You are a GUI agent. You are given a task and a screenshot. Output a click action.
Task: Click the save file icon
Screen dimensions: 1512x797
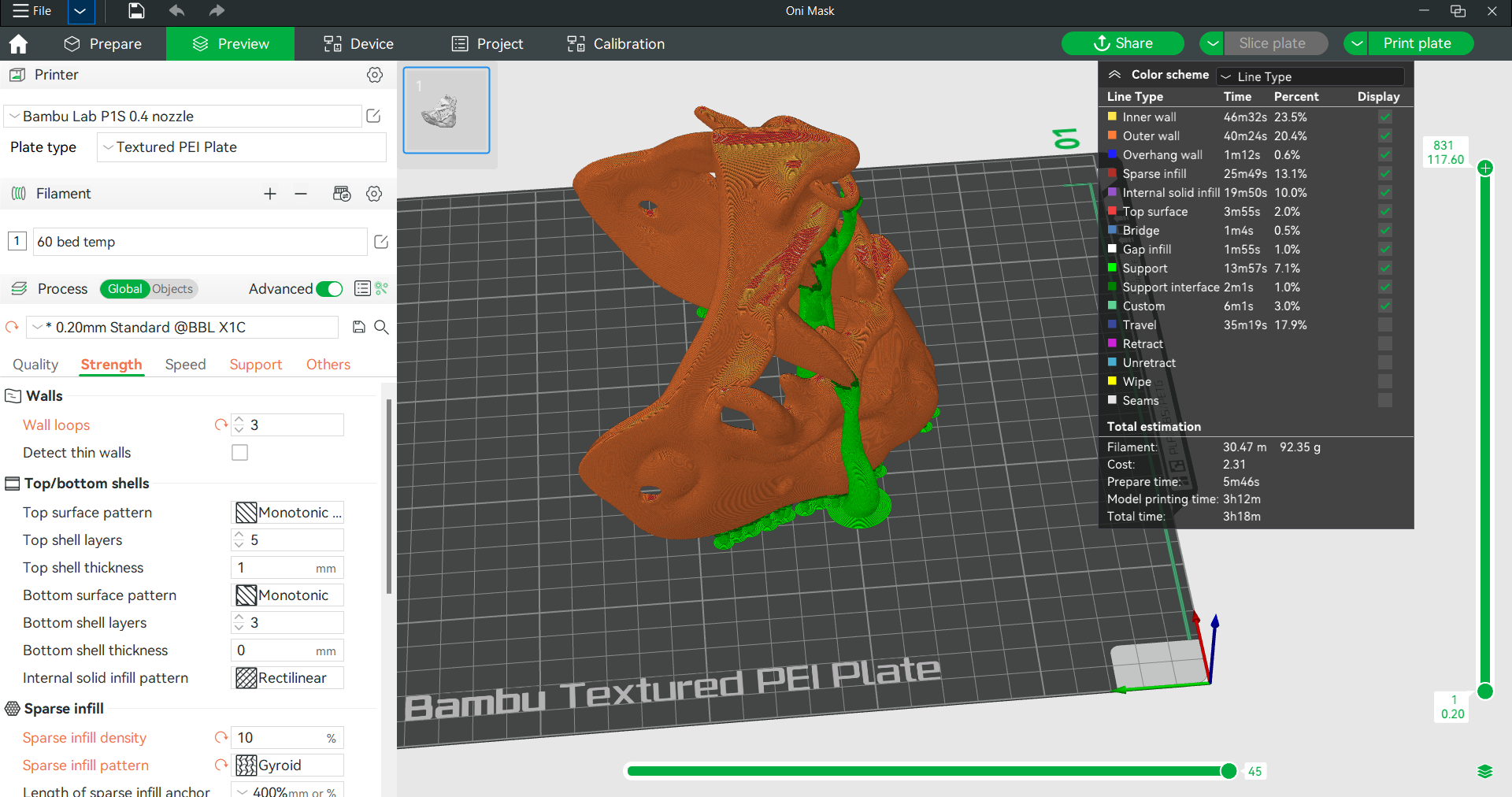tap(136, 11)
